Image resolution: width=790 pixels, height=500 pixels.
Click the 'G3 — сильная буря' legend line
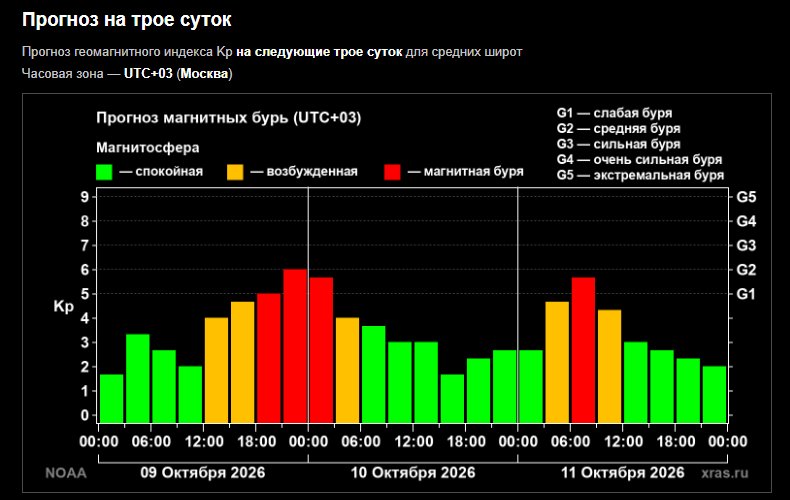618,144
